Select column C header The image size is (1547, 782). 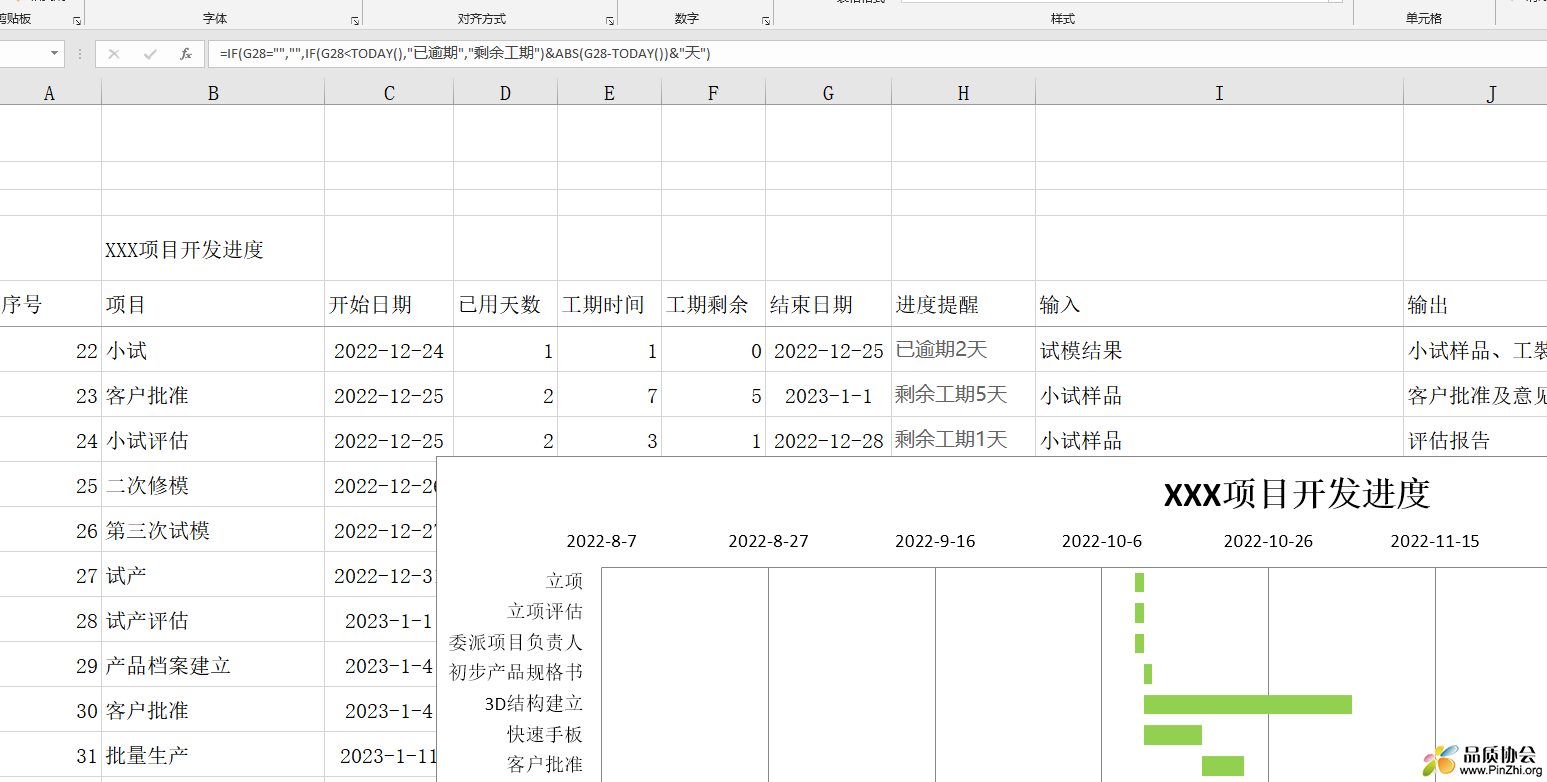(x=389, y=93)
